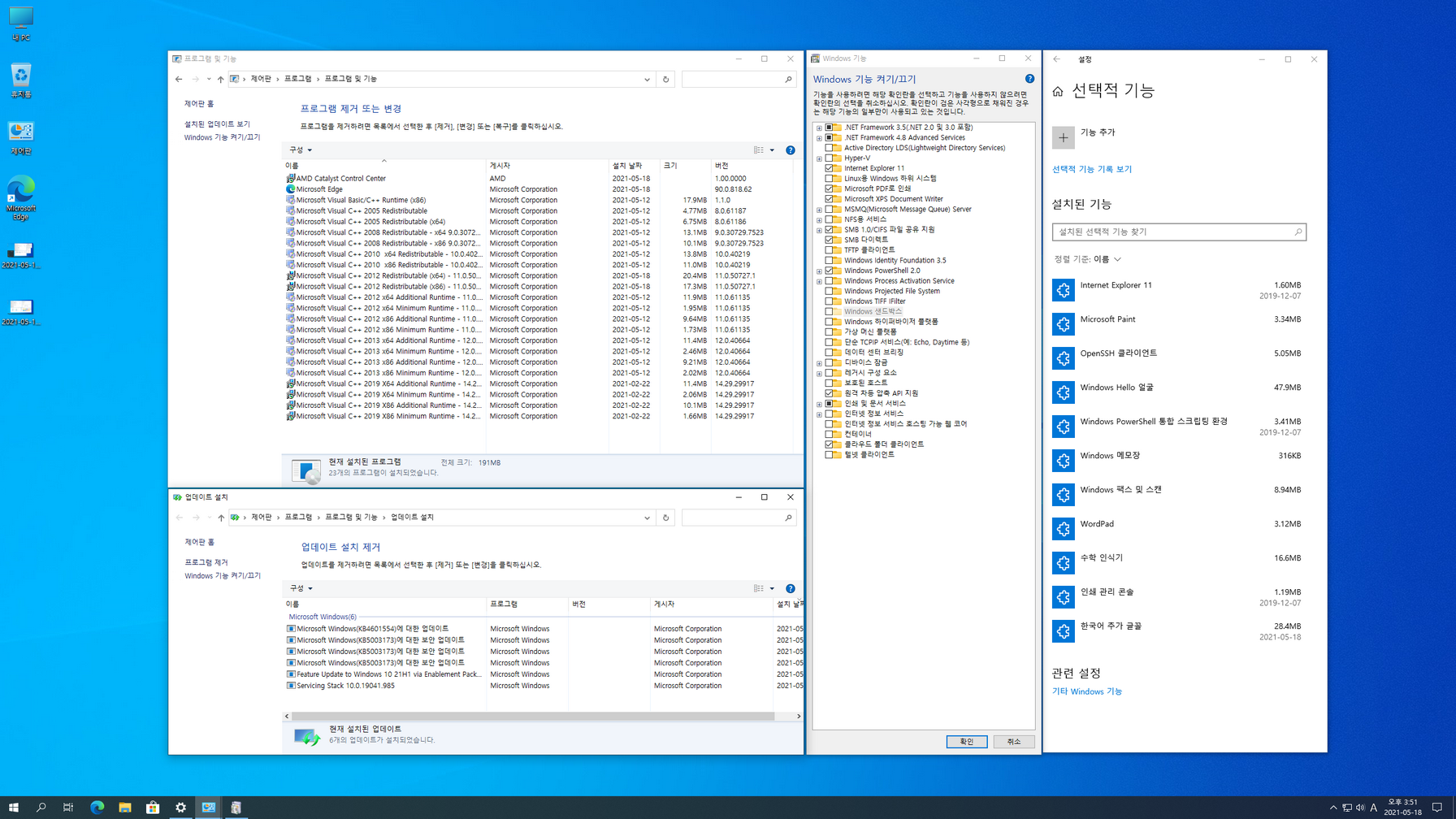This screenshot has height=819, width=1456.
Task: Sort programs by 설치 날짜 column
Action: click(634, 166)
